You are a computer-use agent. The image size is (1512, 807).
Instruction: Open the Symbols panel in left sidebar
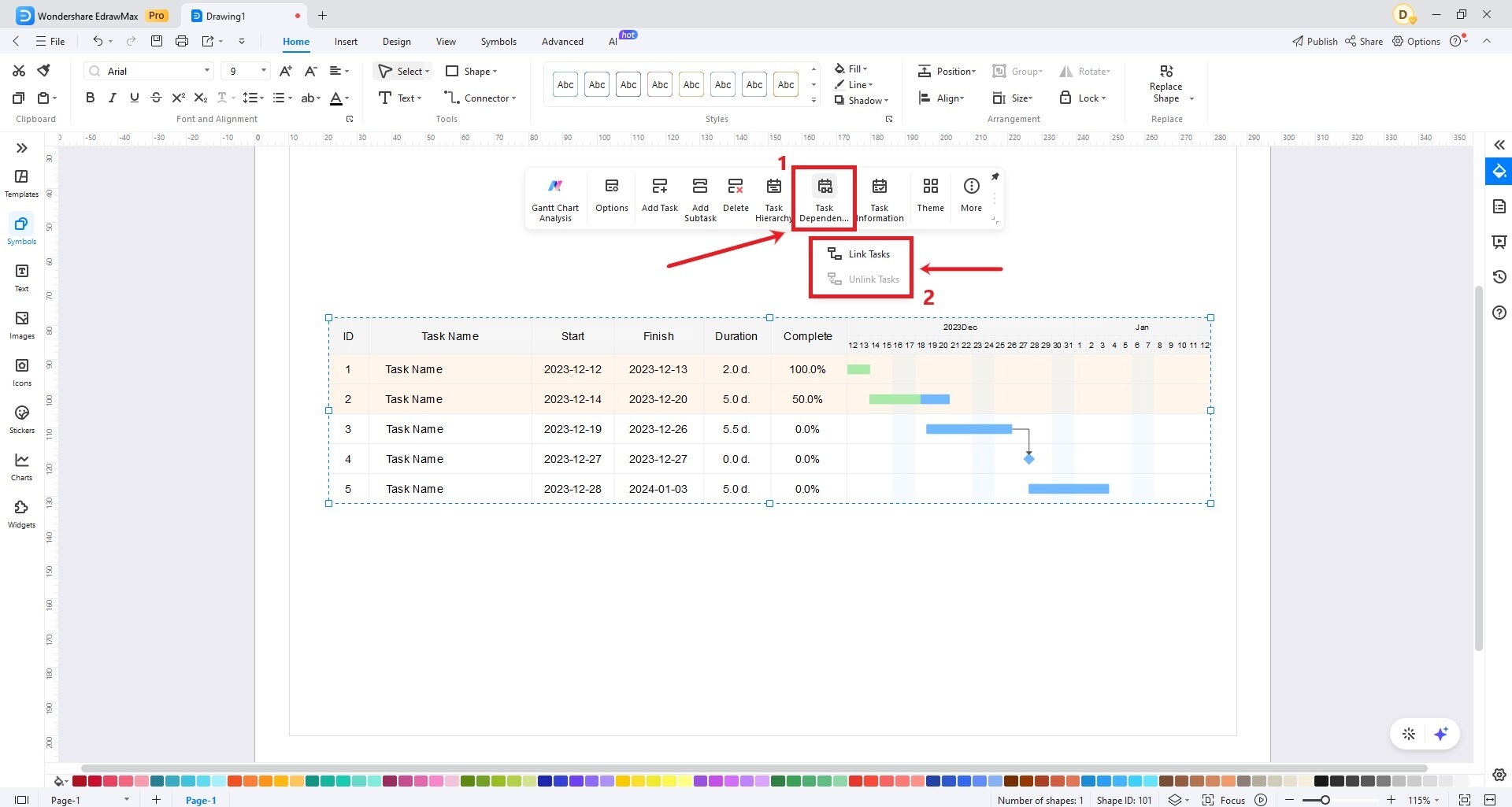pos(20,229)
